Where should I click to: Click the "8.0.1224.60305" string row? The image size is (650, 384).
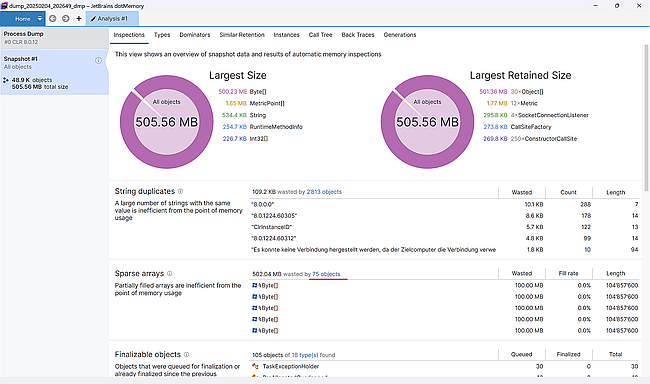pos(445,216)
